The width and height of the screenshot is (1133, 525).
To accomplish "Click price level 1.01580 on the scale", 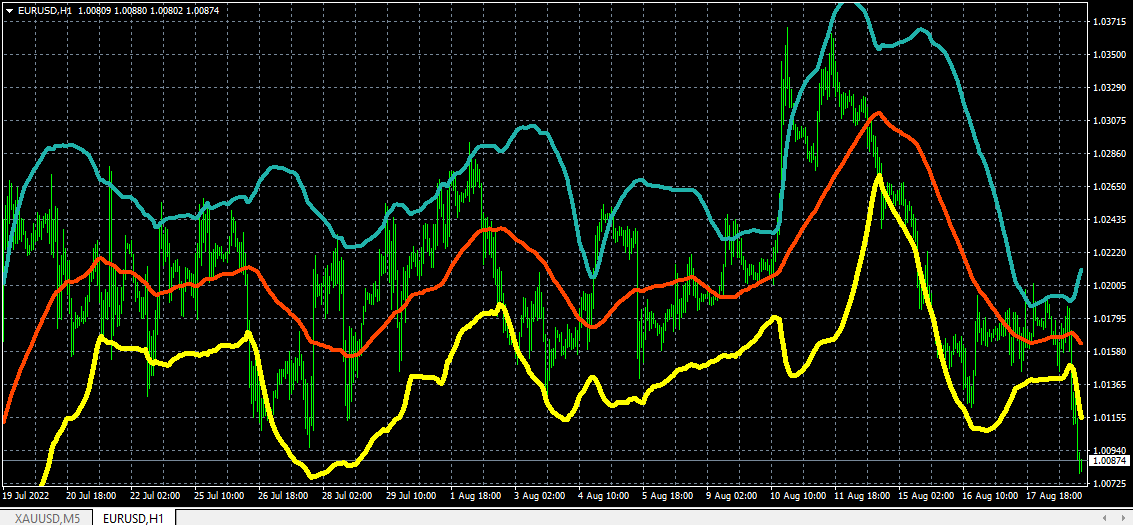I will point(1111,352).
